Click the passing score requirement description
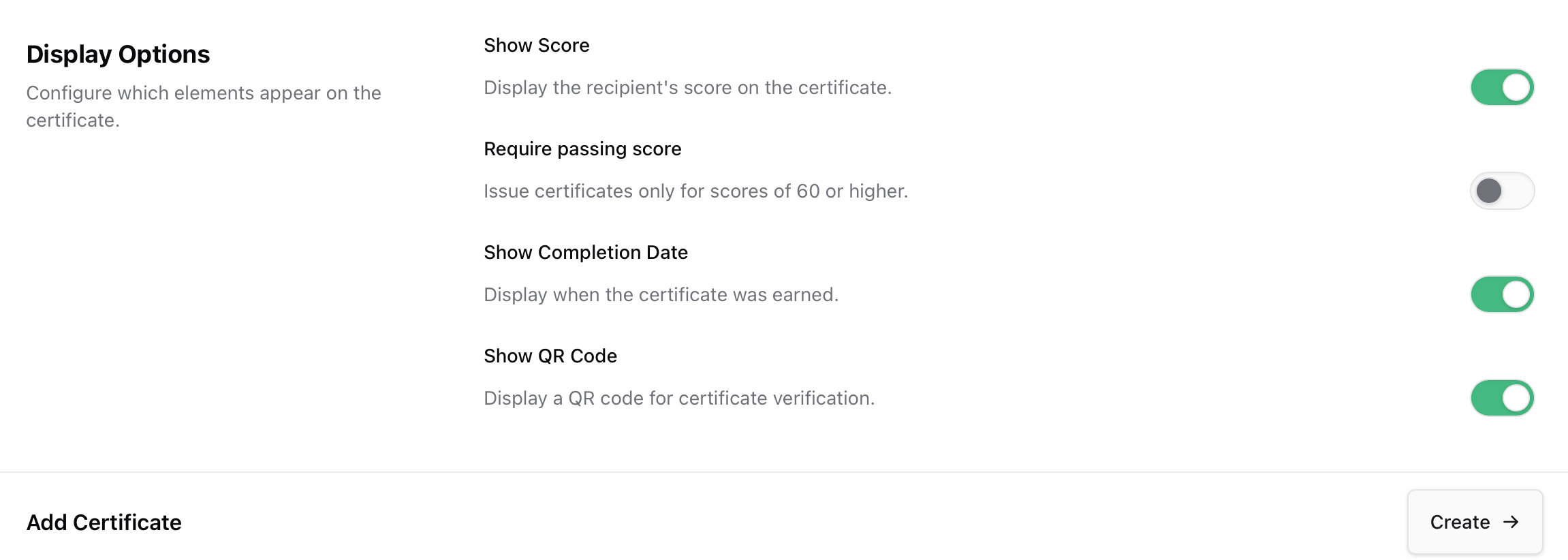Screen dimensions: 1568x560 coord(695,191)
